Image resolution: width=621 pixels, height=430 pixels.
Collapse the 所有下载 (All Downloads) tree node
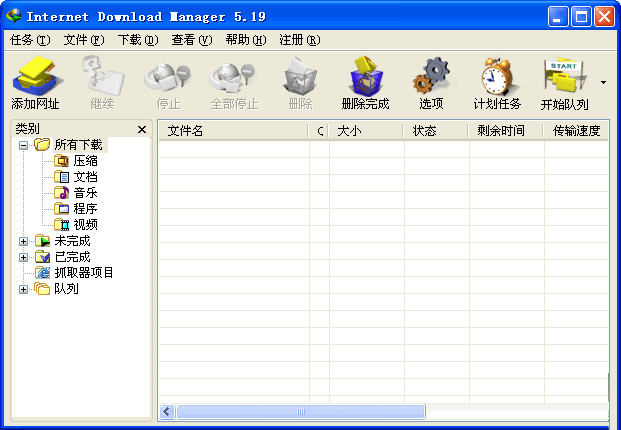click(24, 145)
